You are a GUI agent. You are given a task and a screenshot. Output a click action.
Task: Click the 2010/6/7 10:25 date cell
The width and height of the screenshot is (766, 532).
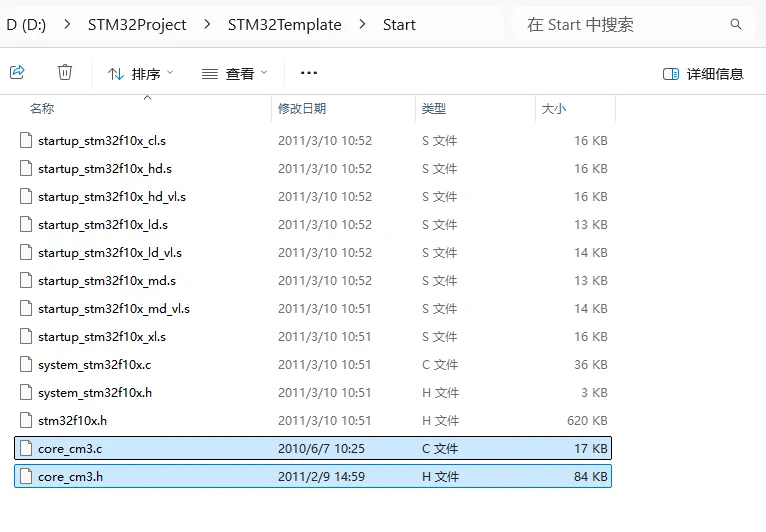click(321, 448)
